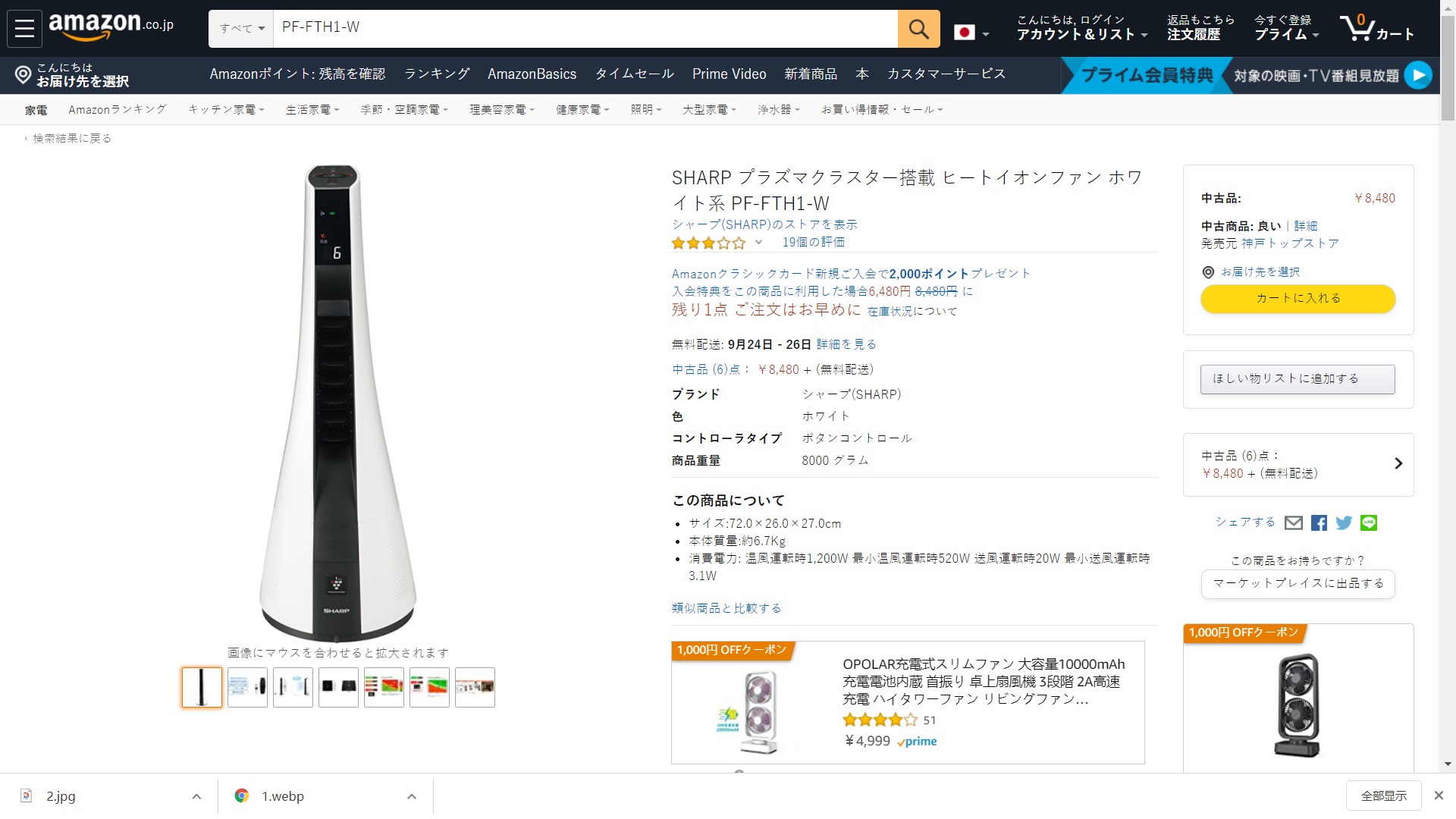Open the すべて search category dropdown
The width and height of the screenshot is (1456, 819).
click(x=240, y=28)
